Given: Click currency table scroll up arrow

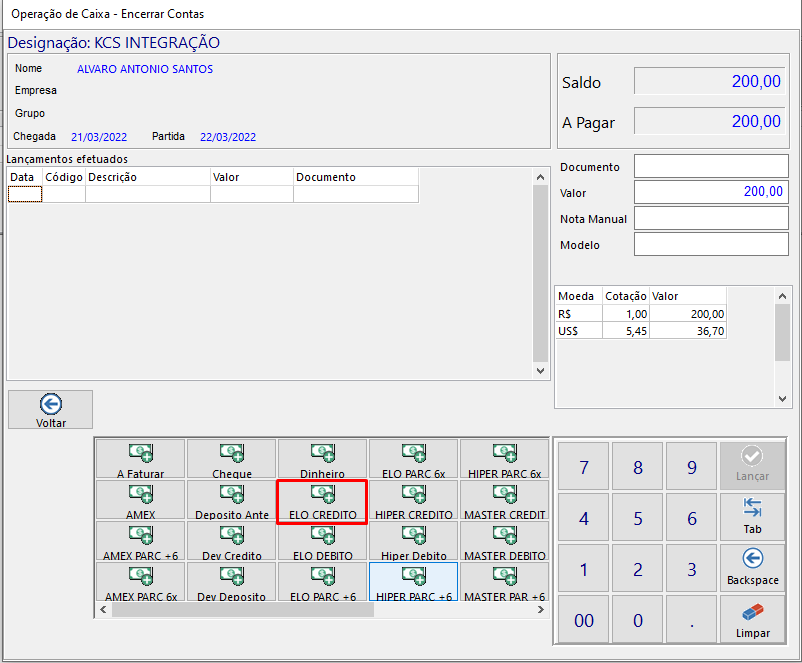Looking at the screenshot, I should [782, 296].
